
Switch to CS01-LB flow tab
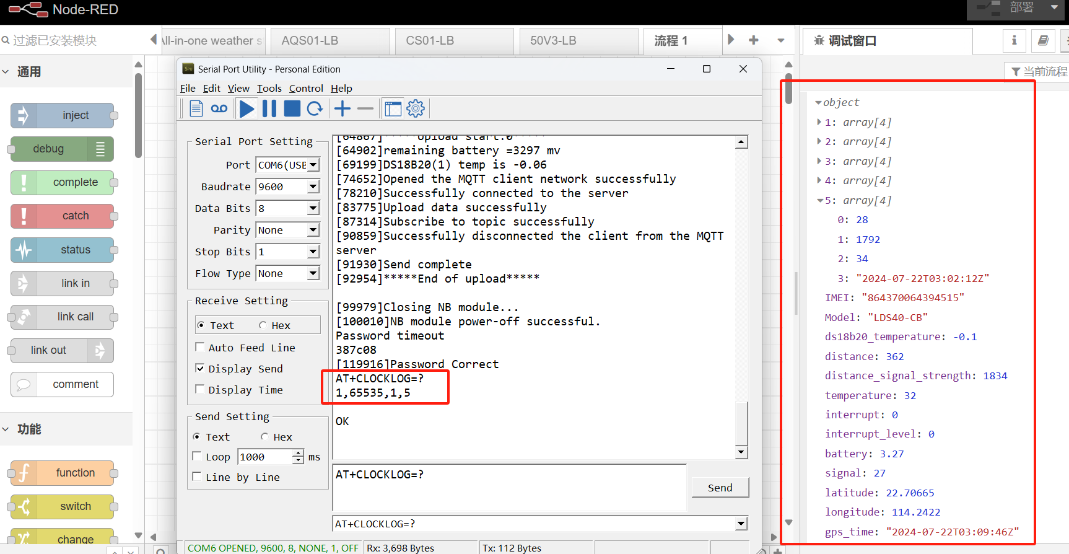pos(455,41)
